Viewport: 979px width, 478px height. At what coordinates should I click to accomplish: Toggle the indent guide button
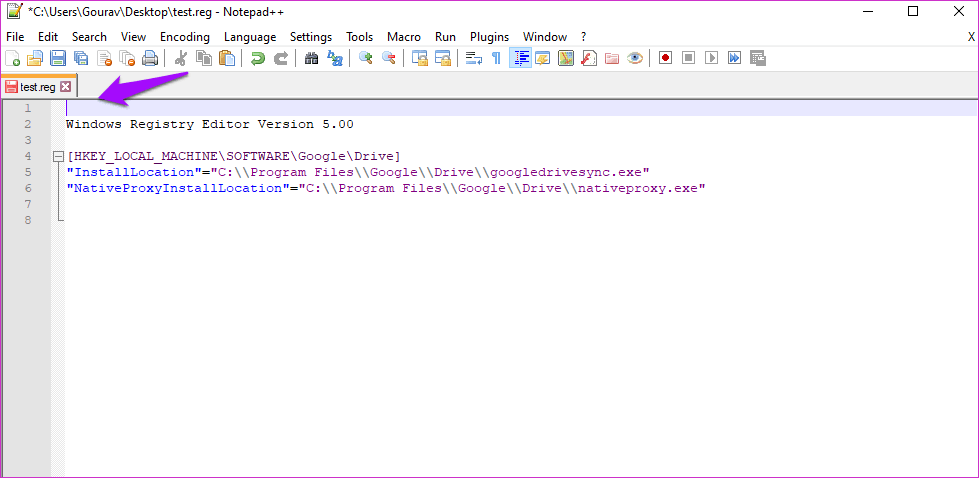520,58
